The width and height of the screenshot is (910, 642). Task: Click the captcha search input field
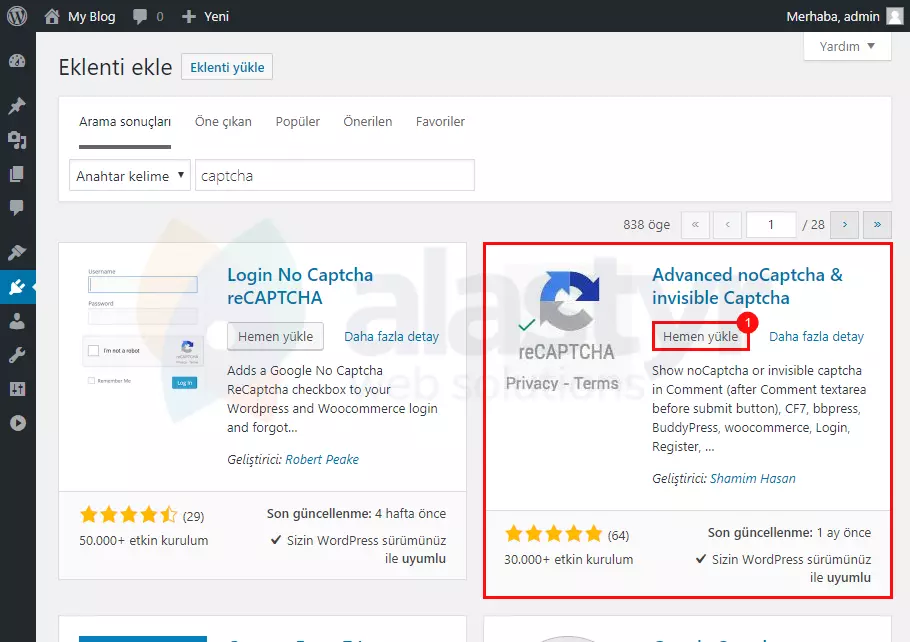(334, 174)
